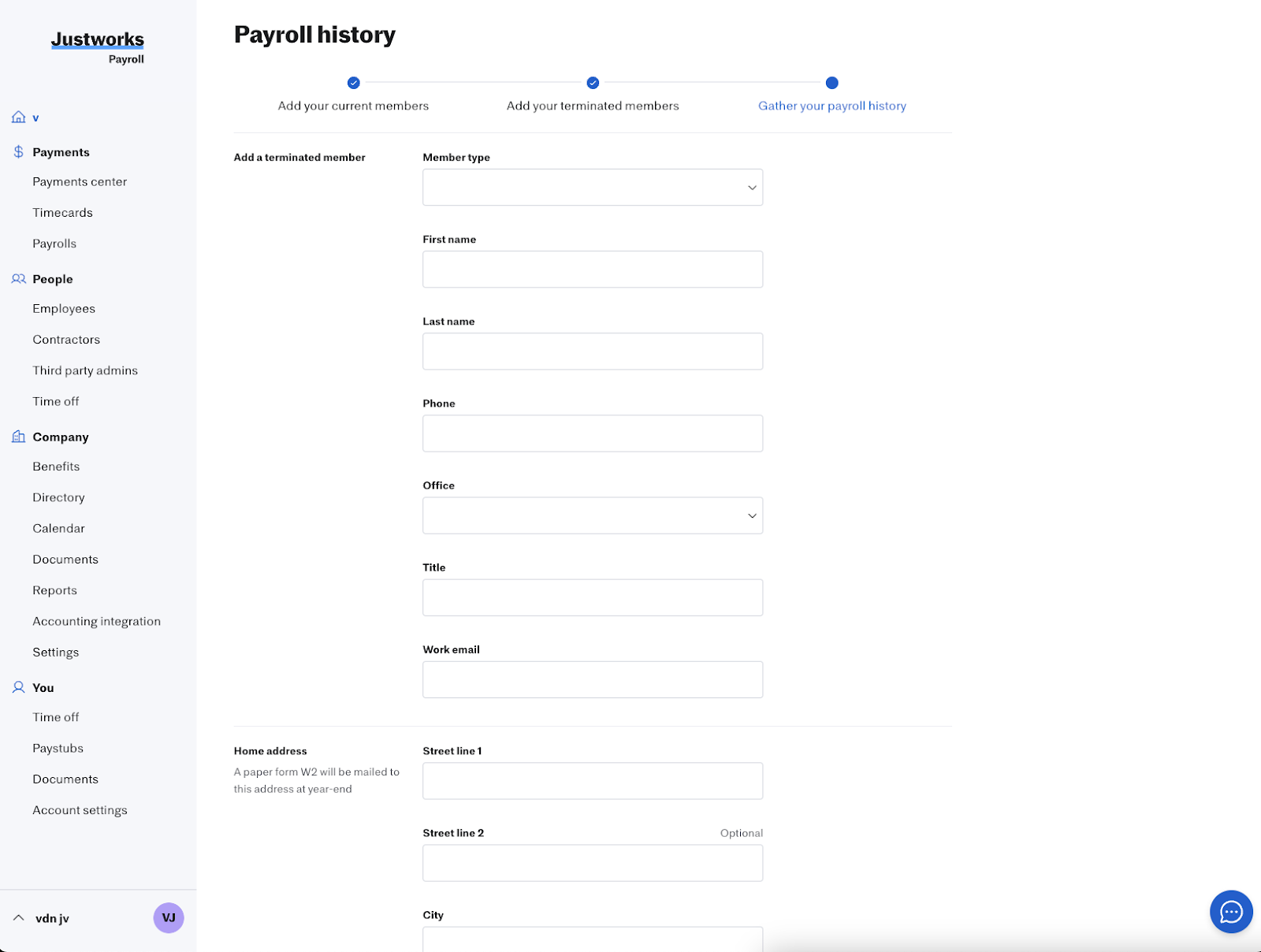
Task: Click the You person icon
Action: 19,687
